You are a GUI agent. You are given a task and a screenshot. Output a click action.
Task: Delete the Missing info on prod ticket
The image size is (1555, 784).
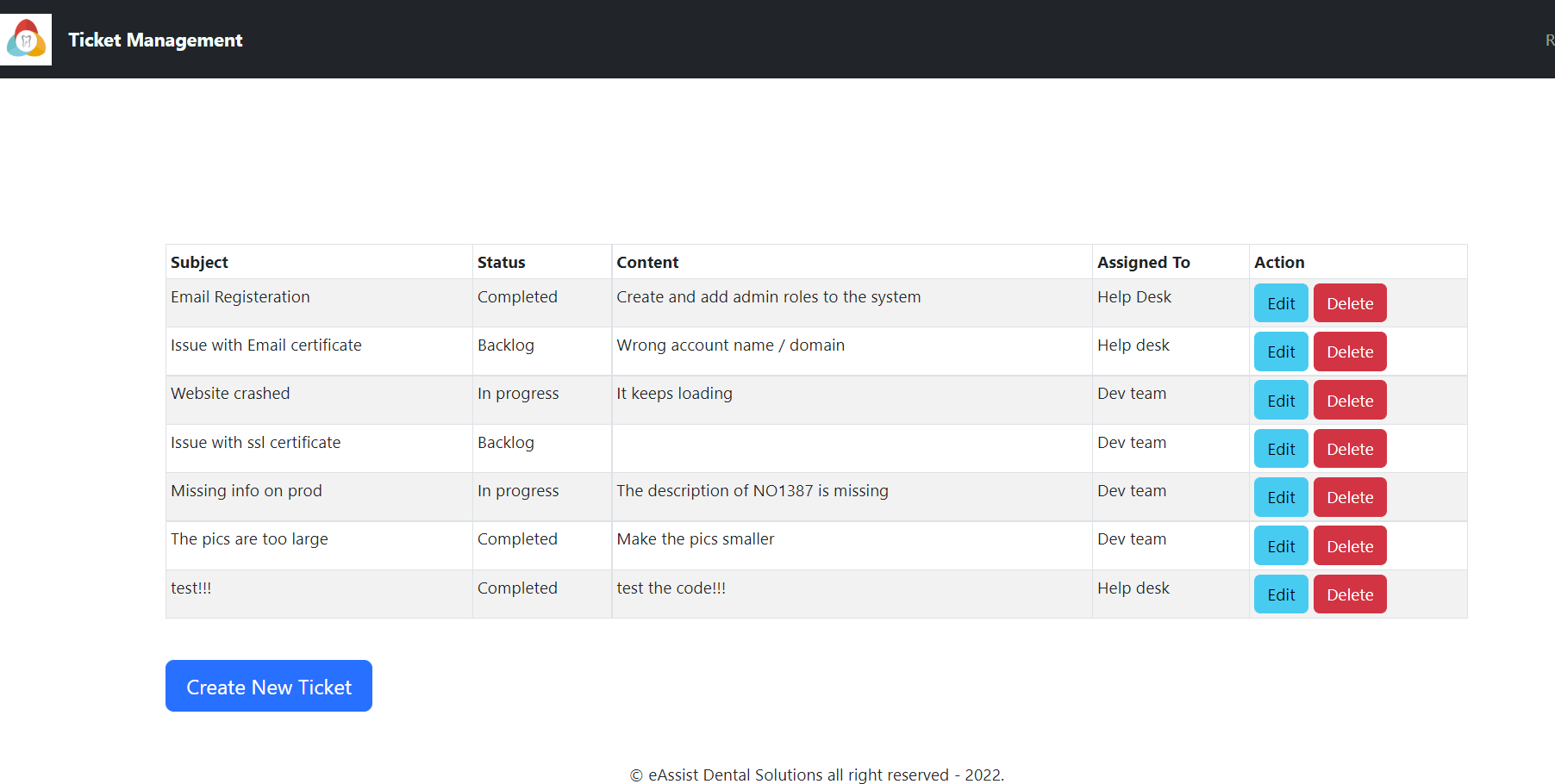pyautogui.click(x=1350, y=497)
